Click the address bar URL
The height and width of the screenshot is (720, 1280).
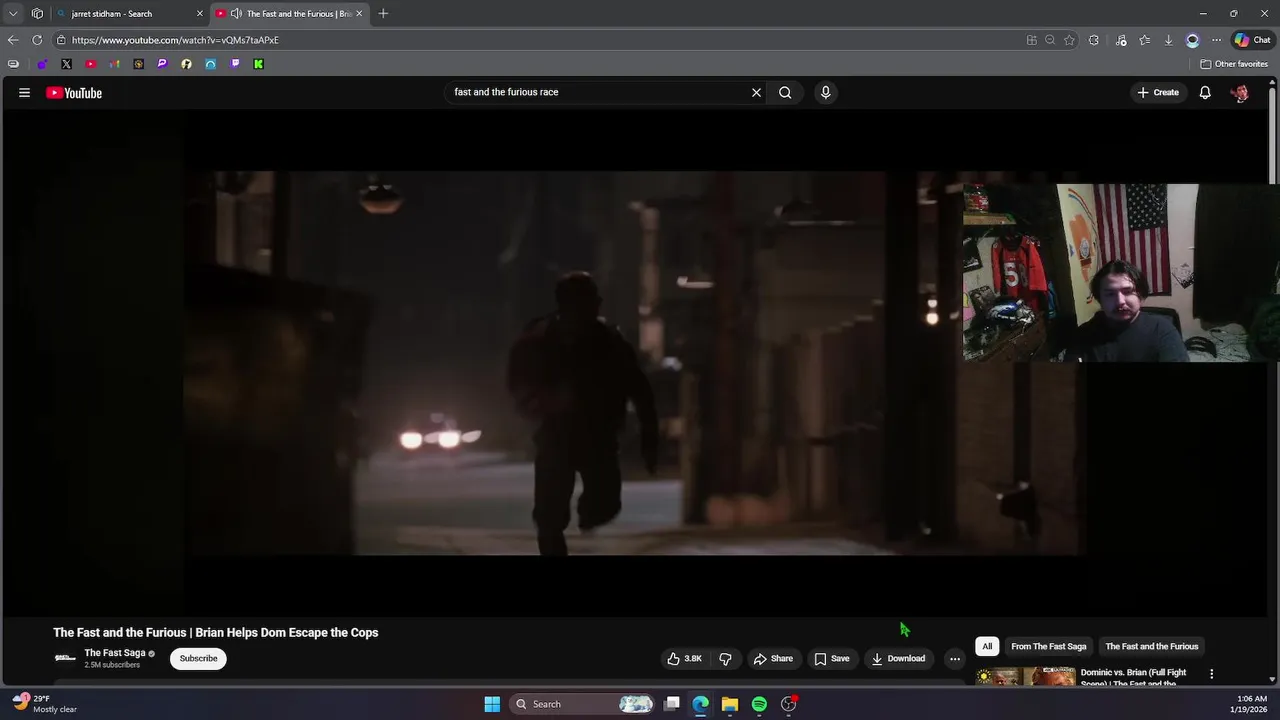coord(175,40)
